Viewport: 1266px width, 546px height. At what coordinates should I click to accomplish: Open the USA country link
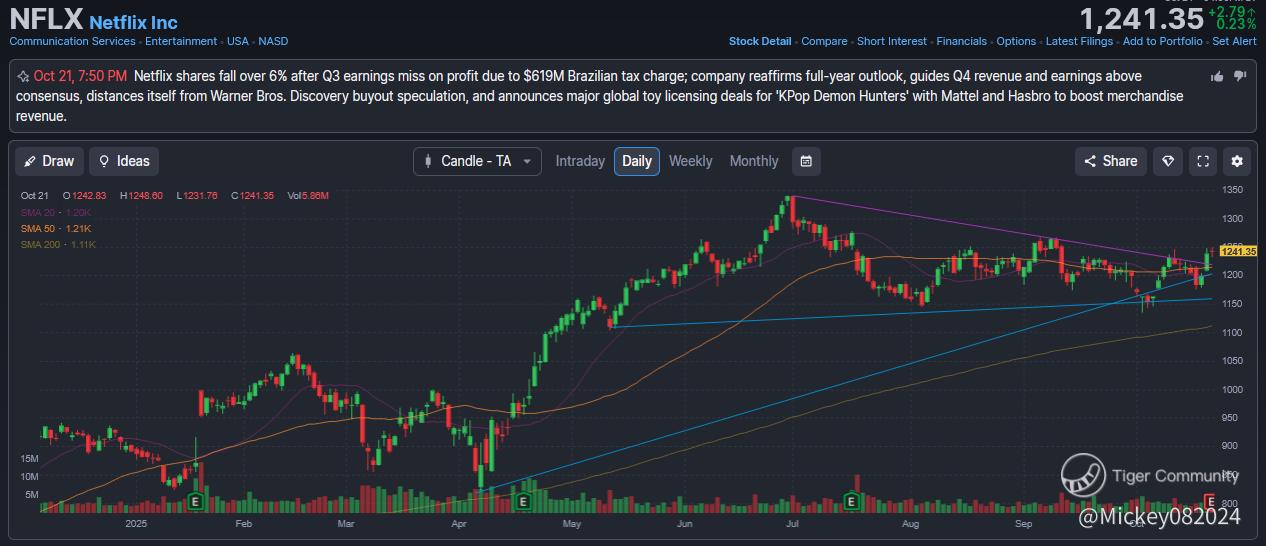[x=238, y=41]
